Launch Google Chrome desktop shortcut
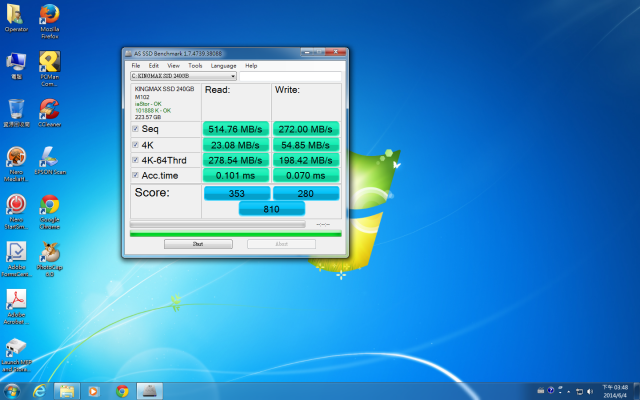 click(x=49, y=211)
